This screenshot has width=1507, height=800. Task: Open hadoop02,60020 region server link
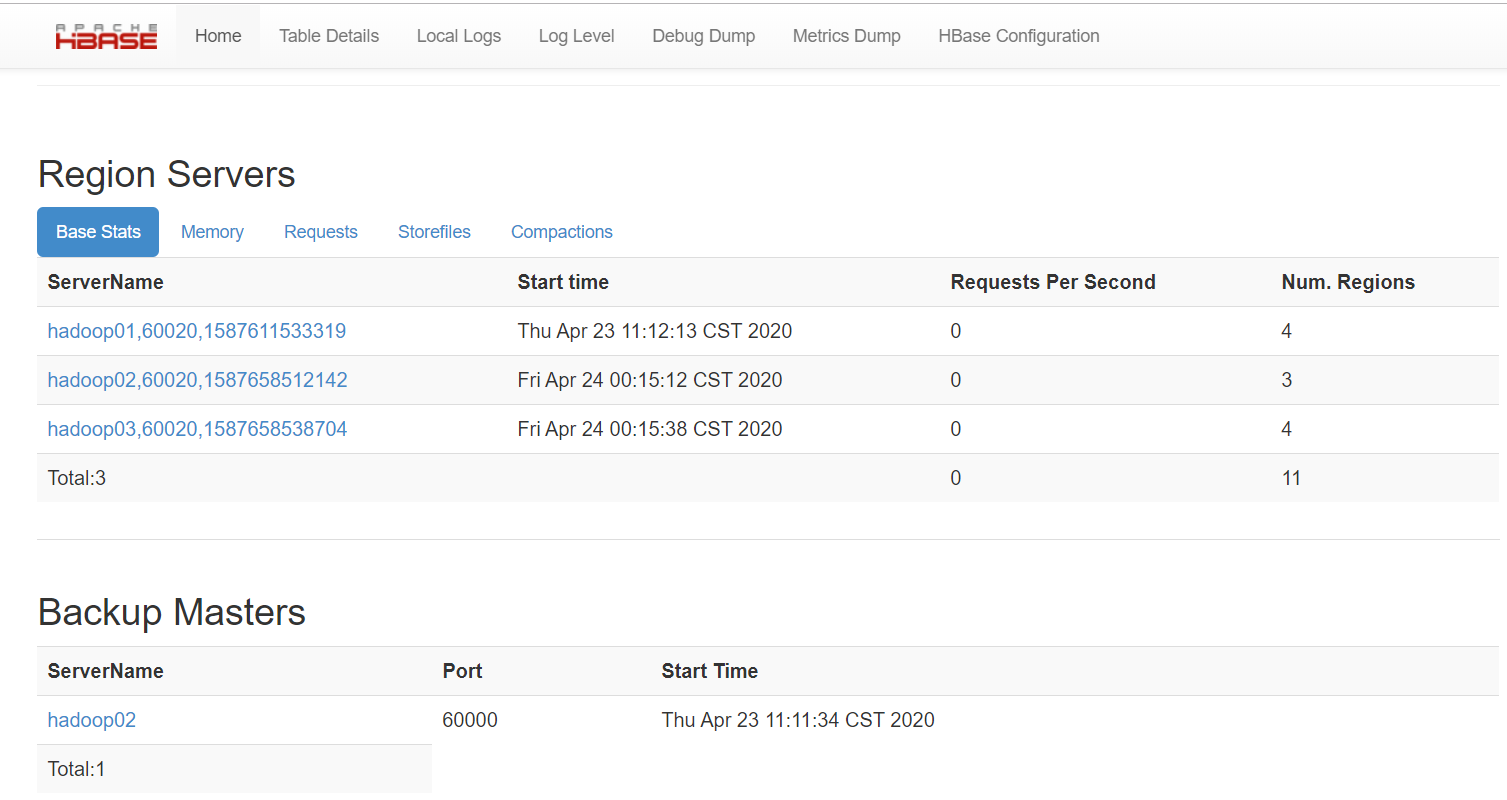pos(197,380)
